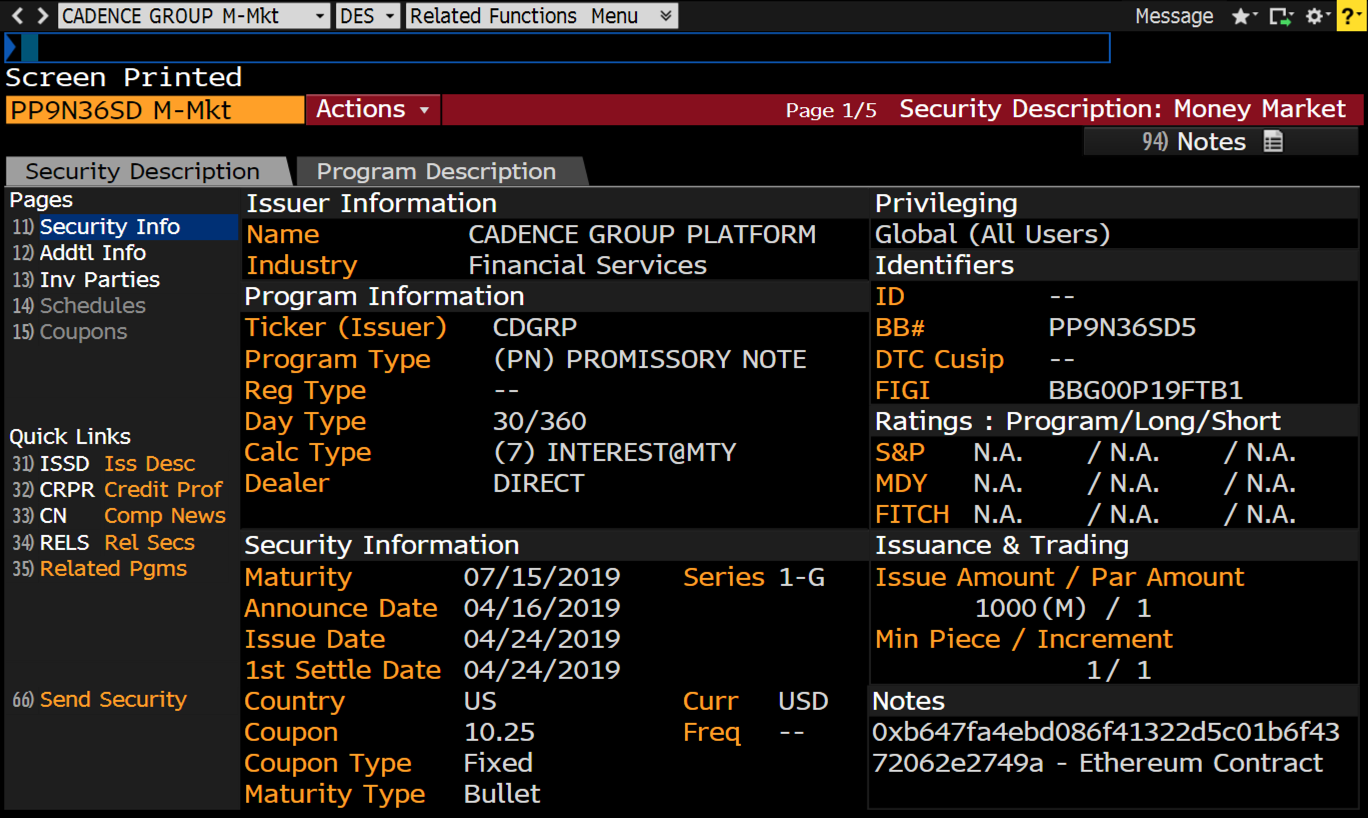
Task: Click the back navigation arrow
Action: [16, 16]
